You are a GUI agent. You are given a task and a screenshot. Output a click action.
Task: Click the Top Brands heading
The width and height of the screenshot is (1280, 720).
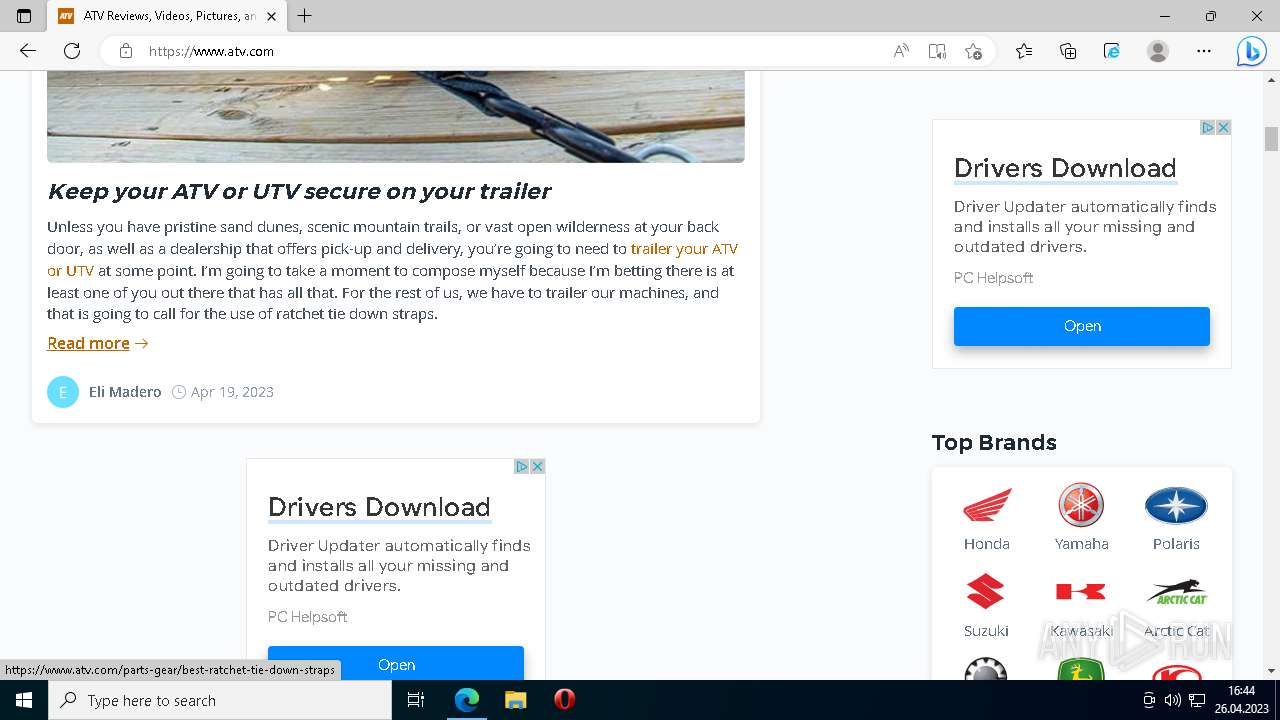tap(994, 442)
